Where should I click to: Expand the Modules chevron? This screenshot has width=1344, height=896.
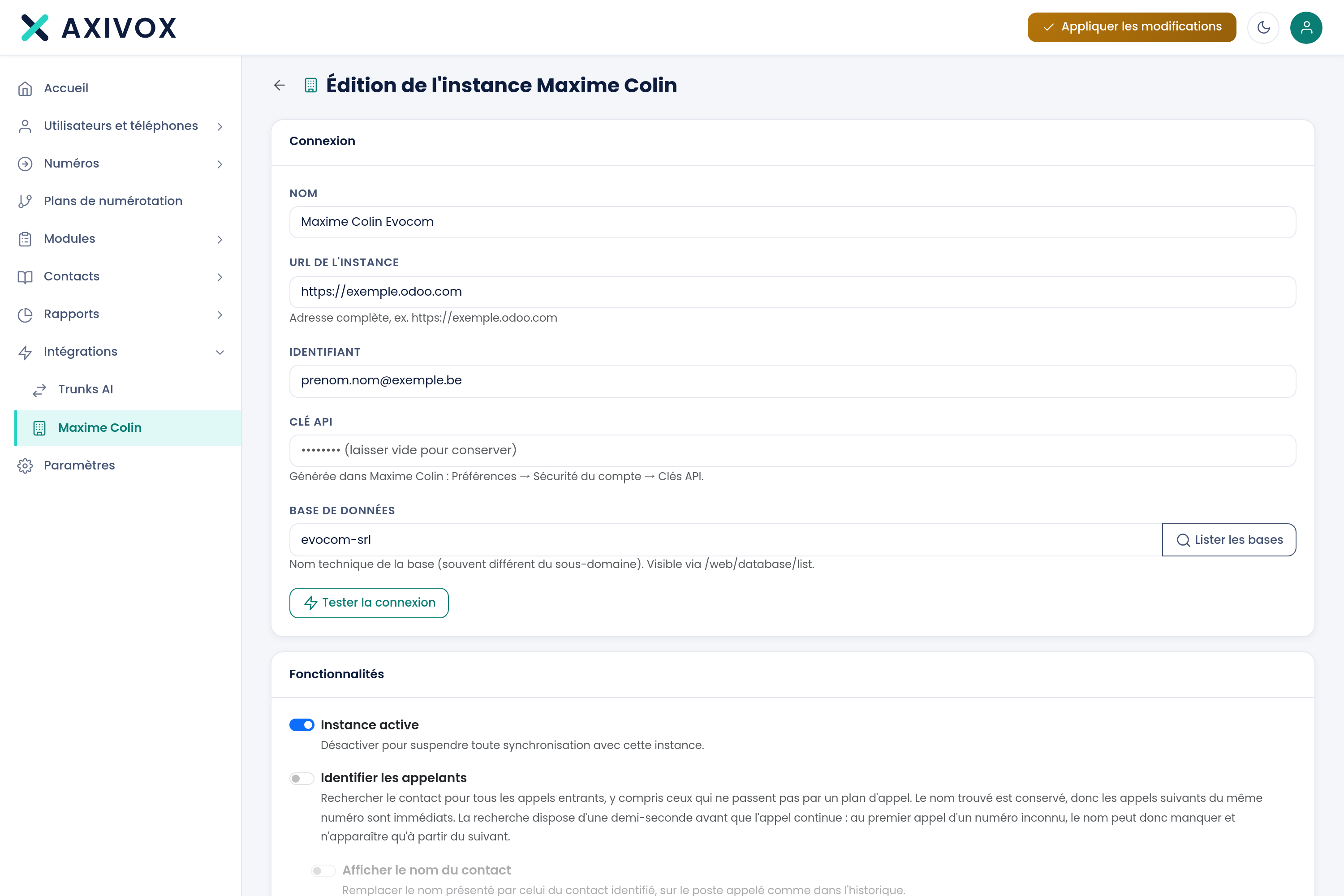tap(220, 239)
